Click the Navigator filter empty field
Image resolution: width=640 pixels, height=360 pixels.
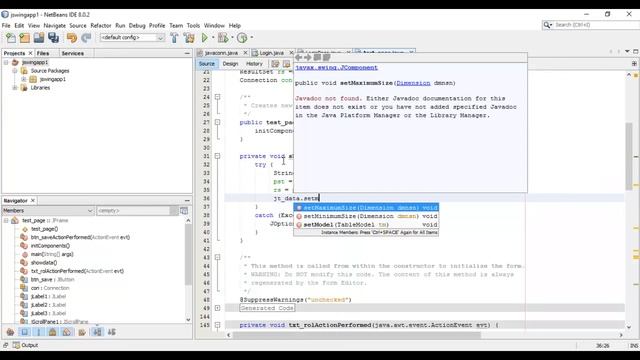tap(133, 211)
